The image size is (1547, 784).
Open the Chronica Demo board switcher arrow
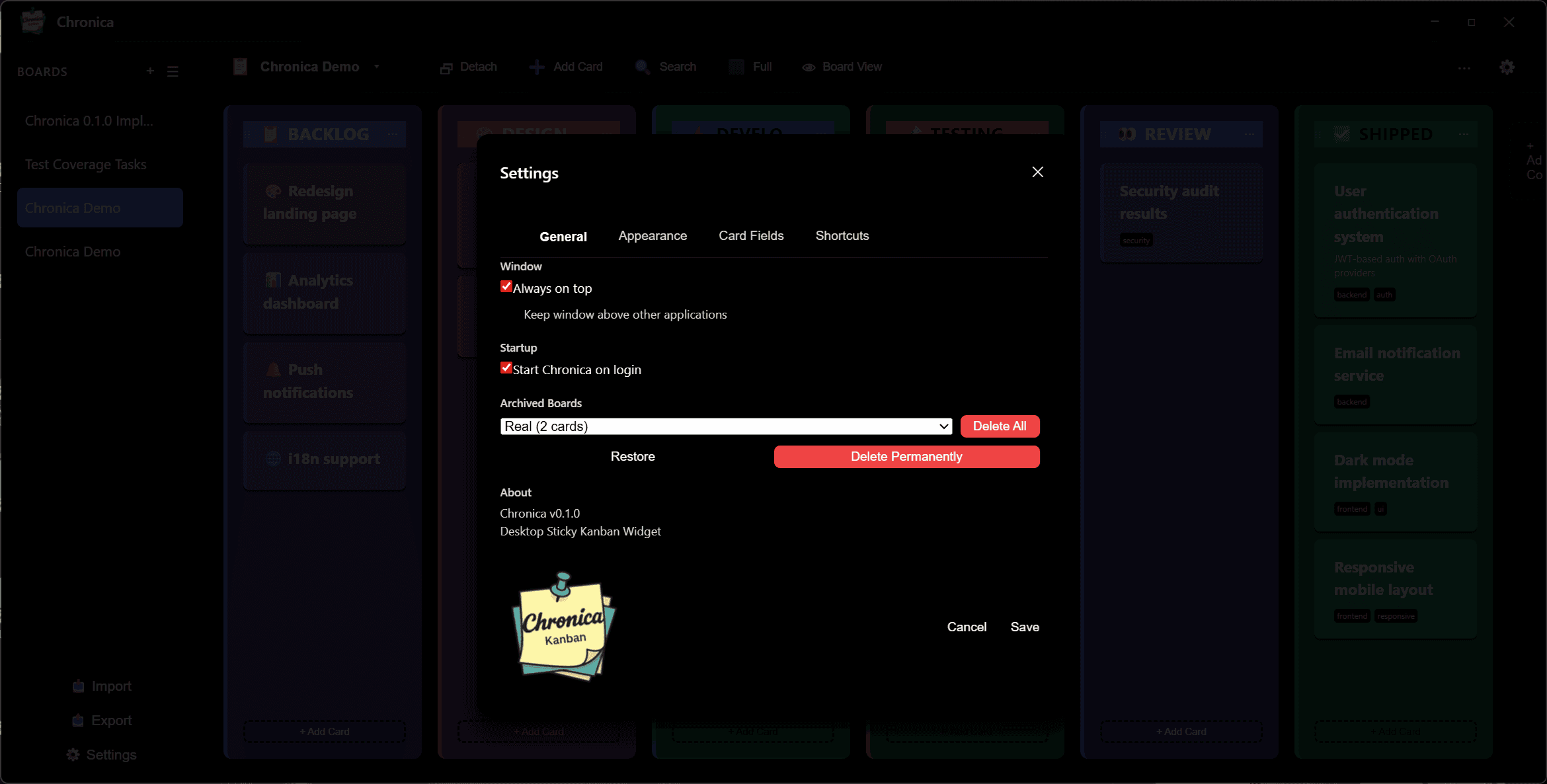point(377,67)
